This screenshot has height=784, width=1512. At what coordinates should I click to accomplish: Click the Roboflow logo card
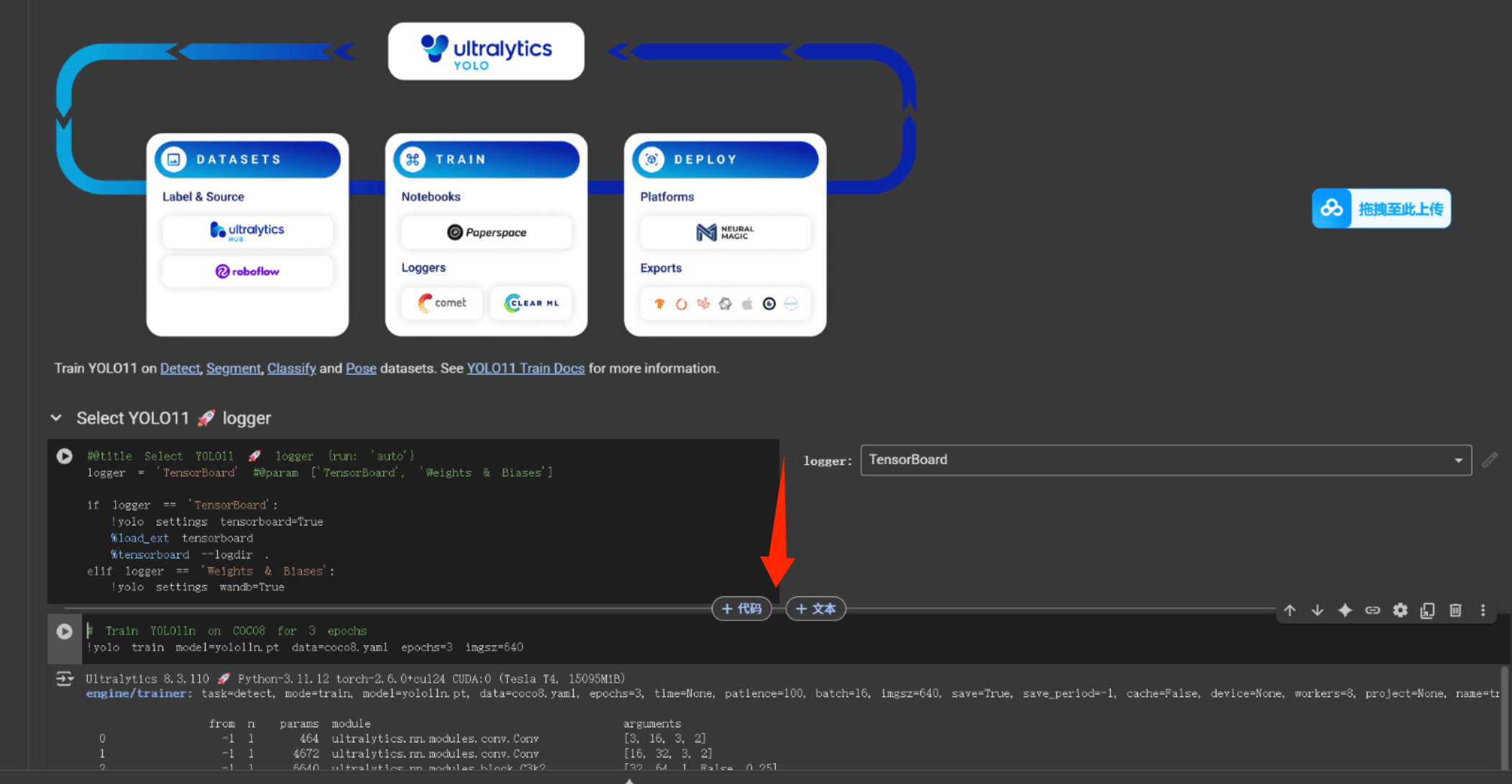coord(247,272)
